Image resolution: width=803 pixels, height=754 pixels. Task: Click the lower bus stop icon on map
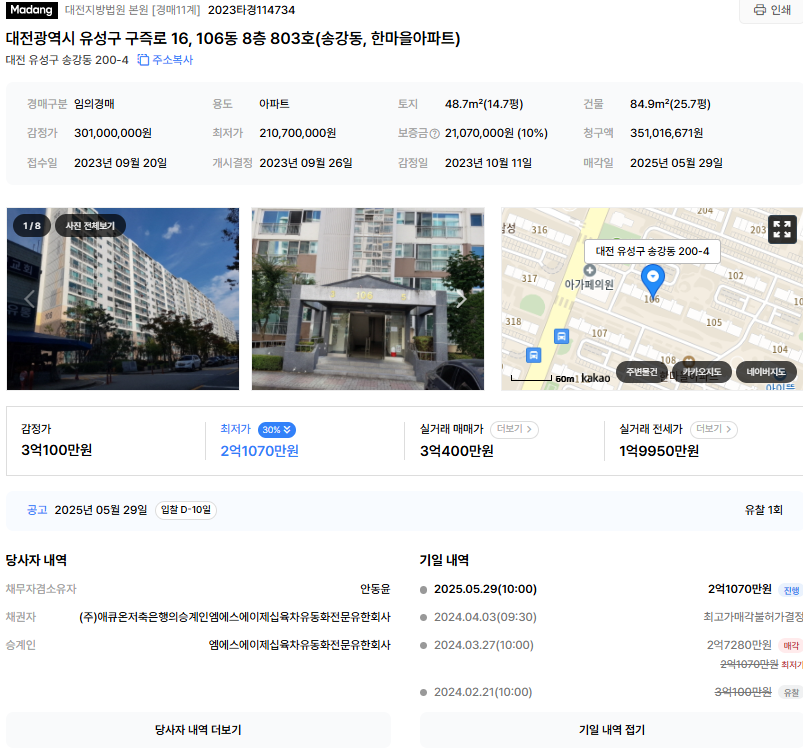533,355
